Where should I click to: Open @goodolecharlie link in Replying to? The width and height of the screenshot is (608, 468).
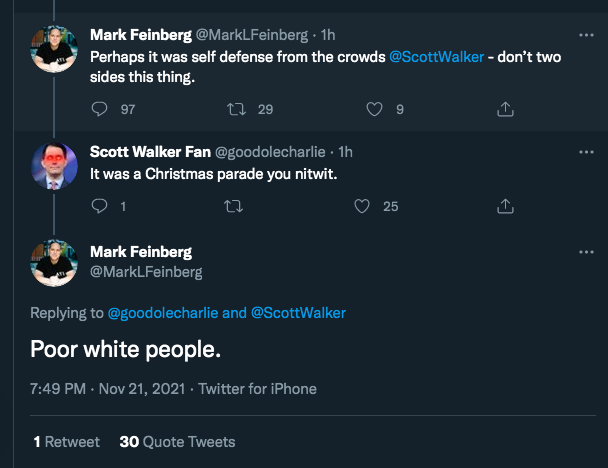[x=162, y=313]
